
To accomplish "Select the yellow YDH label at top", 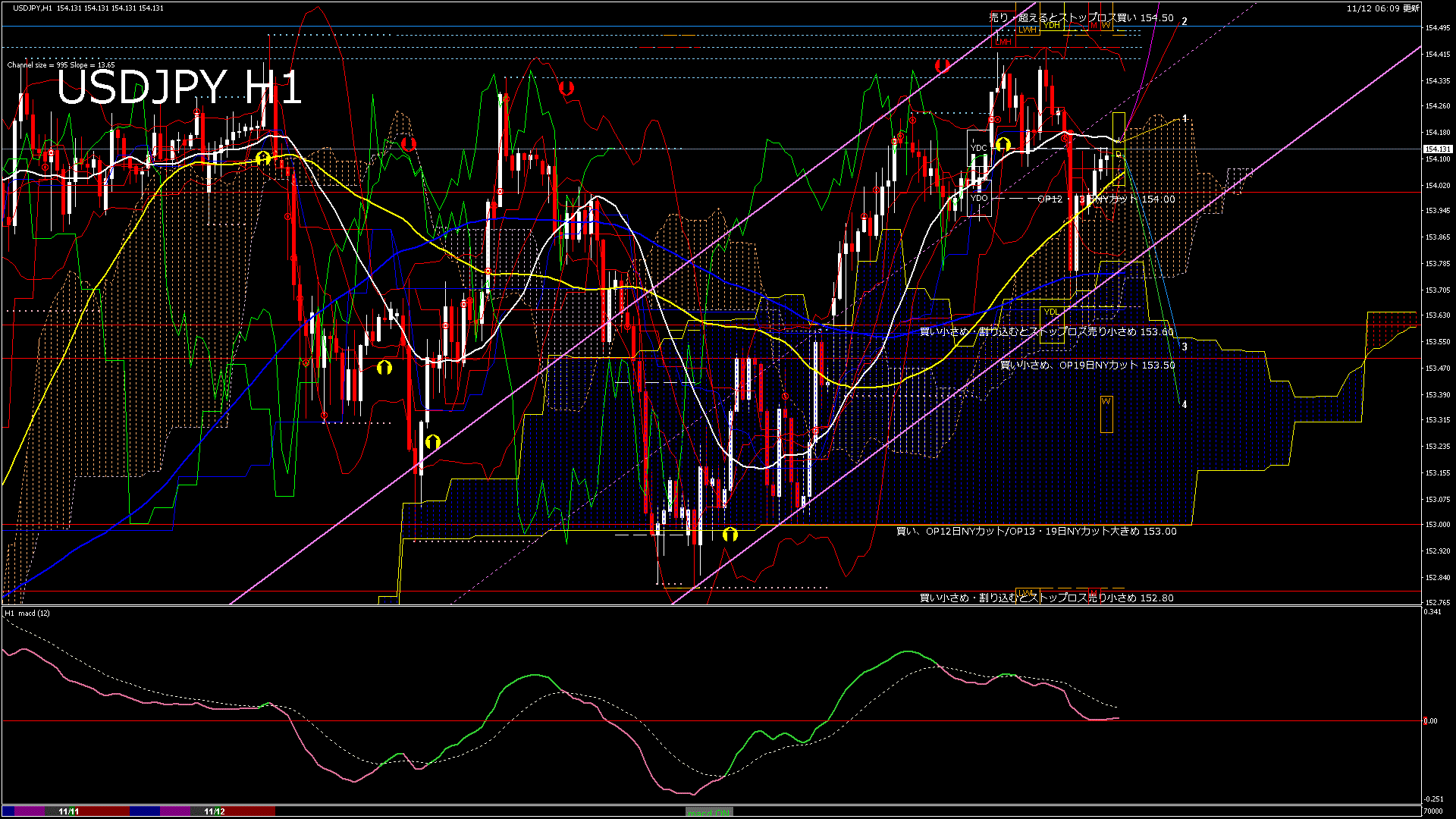I will [x=1051, y=25].
